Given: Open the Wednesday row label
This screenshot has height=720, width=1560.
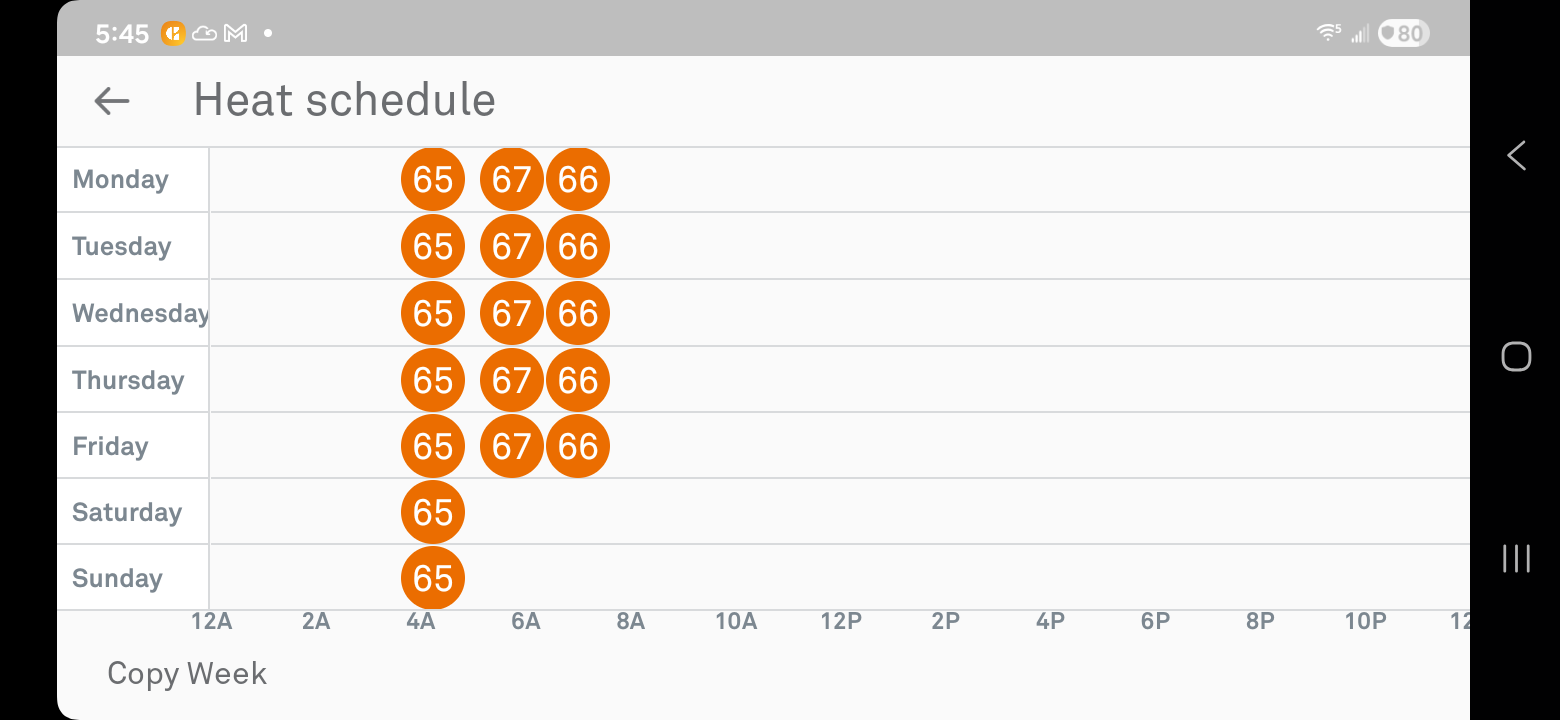Looking at the screenshot, I should (x=140, y=313).
